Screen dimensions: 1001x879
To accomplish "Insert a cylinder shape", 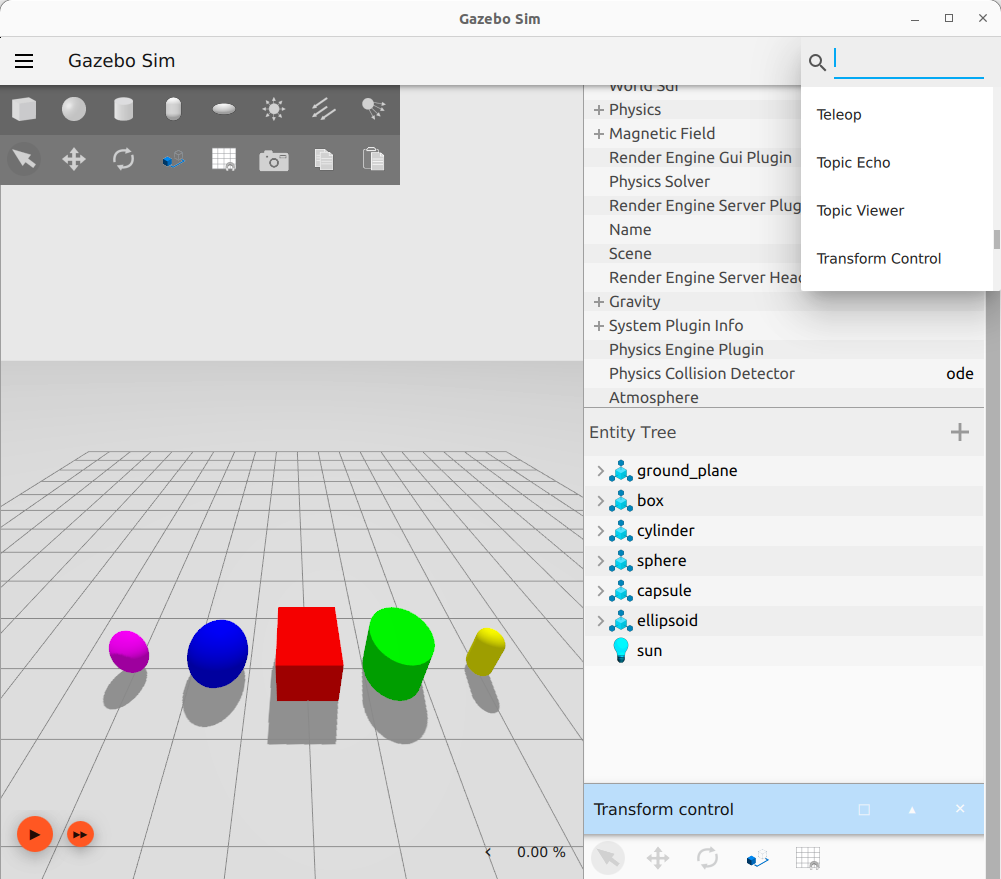I will pos(123,109).
